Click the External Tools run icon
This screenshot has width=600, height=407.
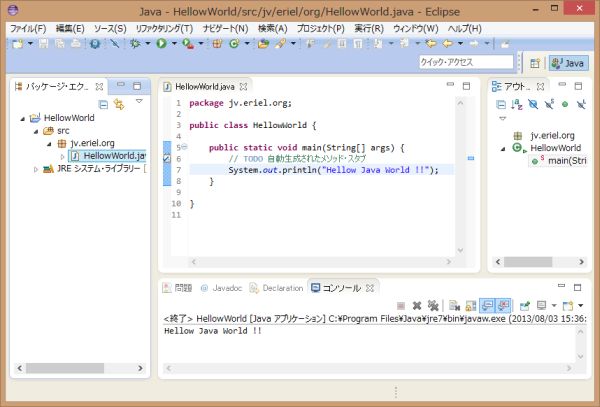[x=188, y=44]
